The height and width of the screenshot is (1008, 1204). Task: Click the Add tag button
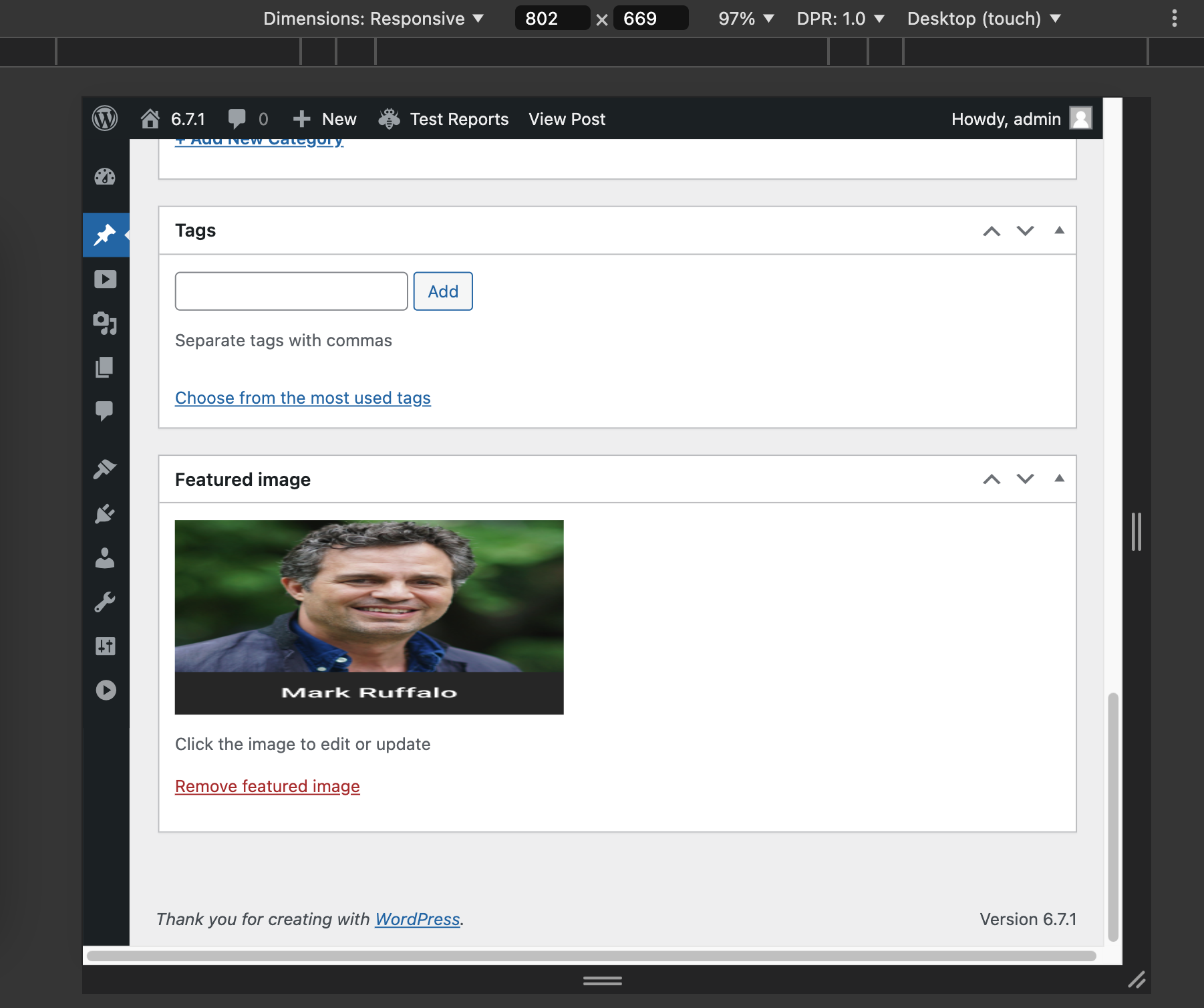pyautogui.click(x=443, y=291)
